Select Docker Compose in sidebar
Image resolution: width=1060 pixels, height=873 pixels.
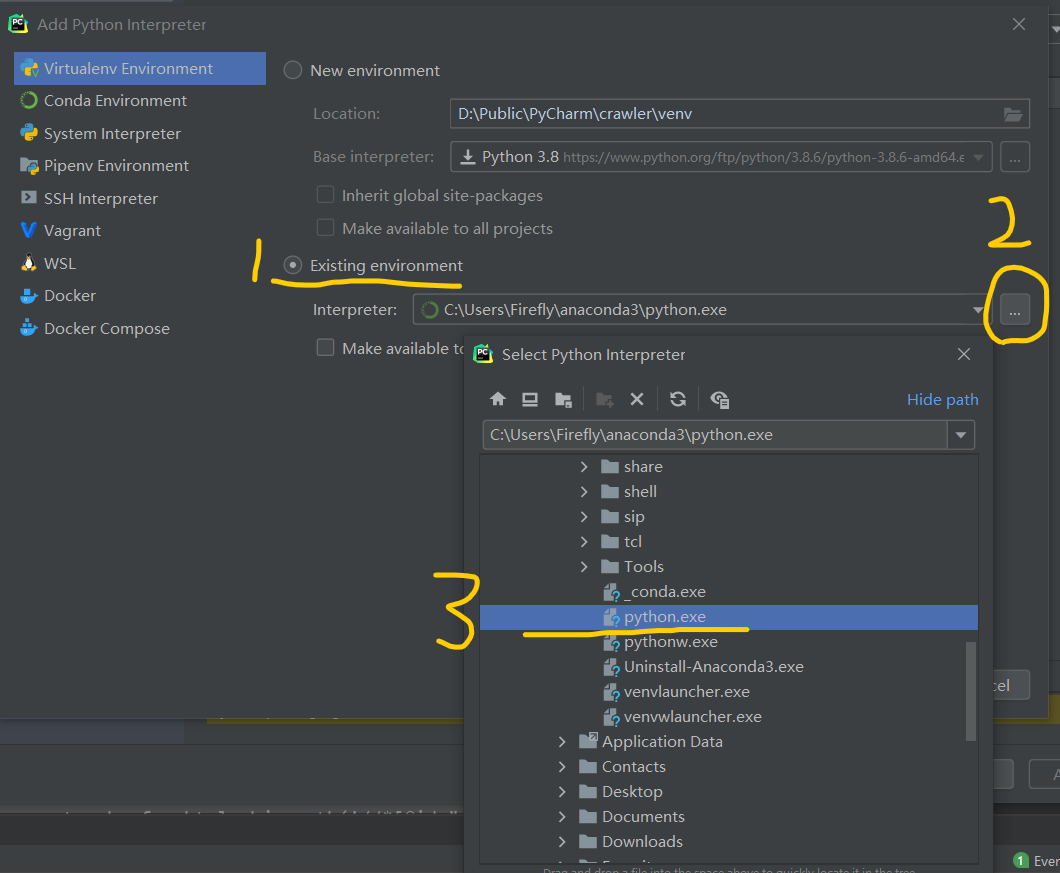click(140, 328)
